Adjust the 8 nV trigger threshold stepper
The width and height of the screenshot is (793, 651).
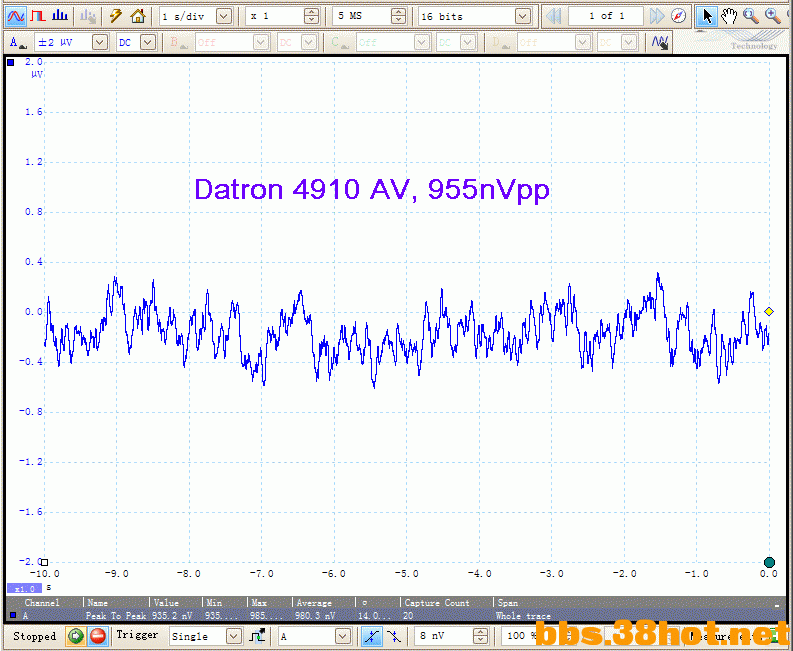pos(480,636)
